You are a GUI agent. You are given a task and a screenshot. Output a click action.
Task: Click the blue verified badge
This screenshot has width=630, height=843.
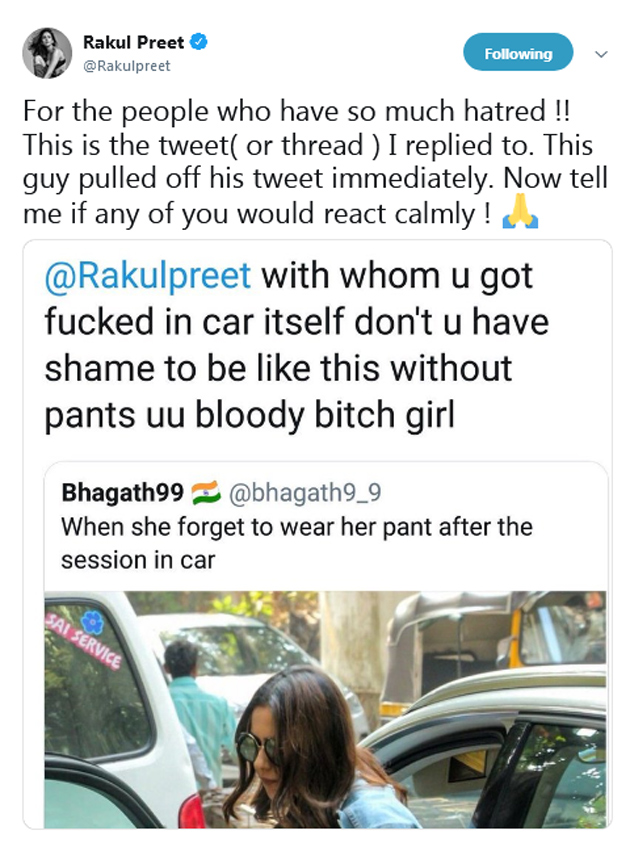pos(199,43)
